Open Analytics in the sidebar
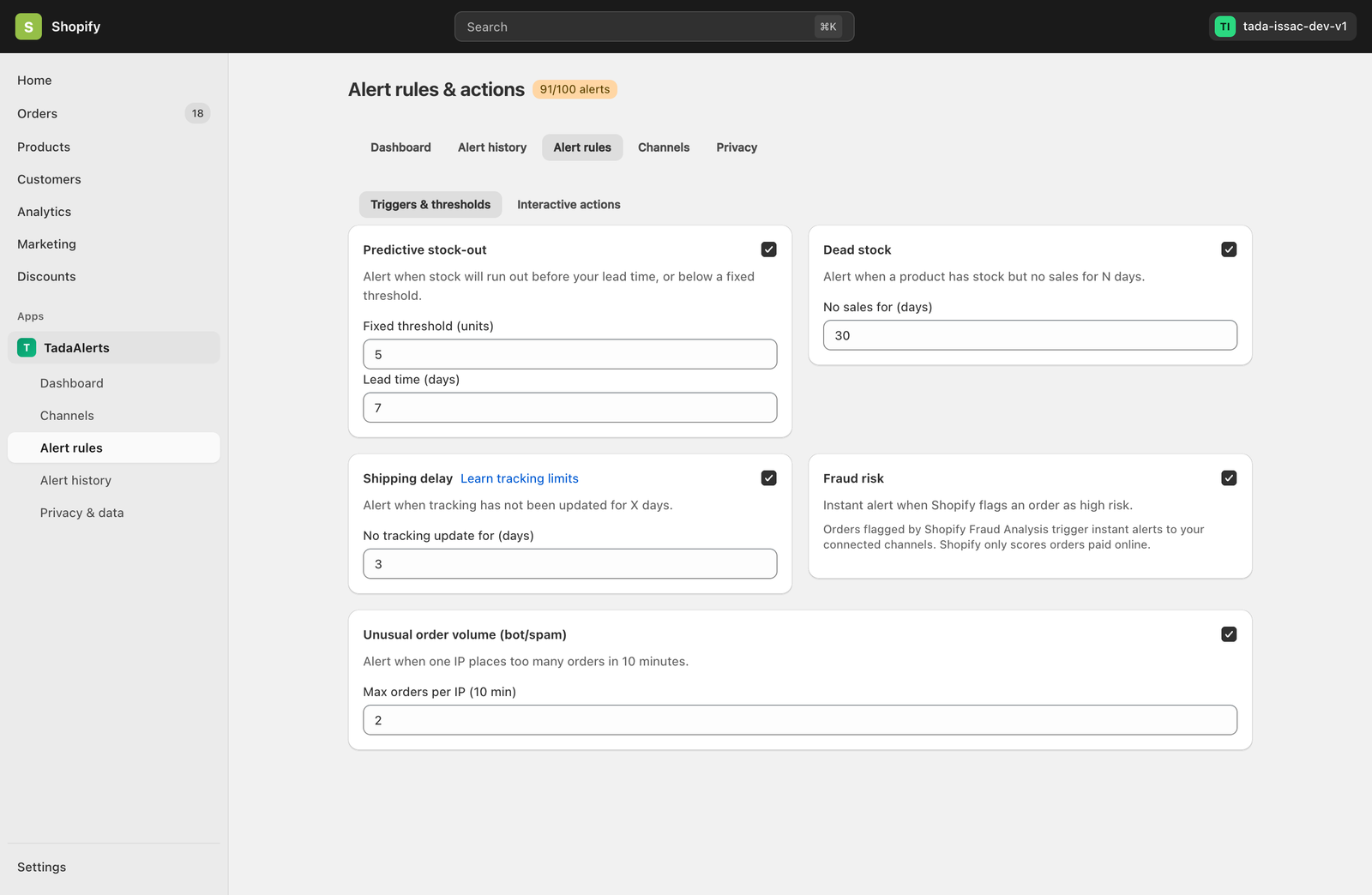This screenshot has height=895, width=1372. (x=113, y=212)
